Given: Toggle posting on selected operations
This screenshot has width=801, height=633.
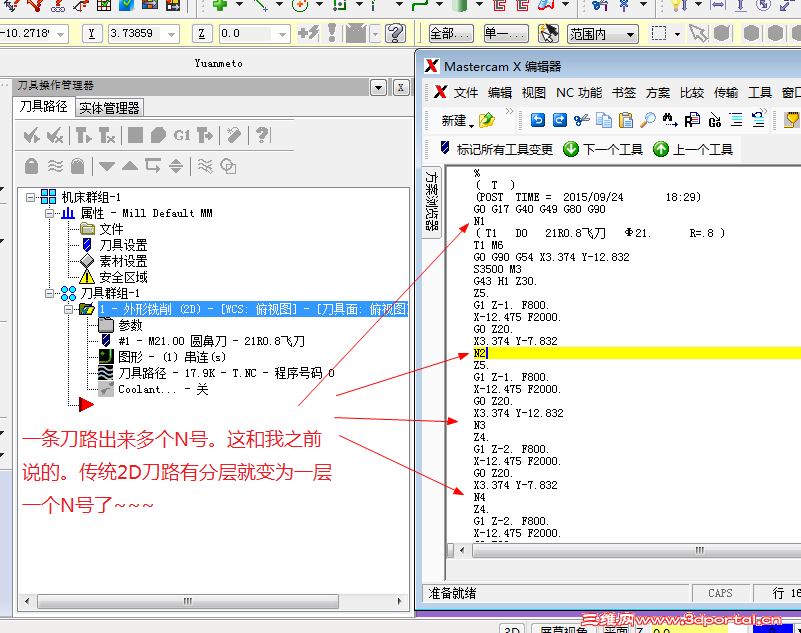Looking at the screenshot, I should (x=78, y=166).
